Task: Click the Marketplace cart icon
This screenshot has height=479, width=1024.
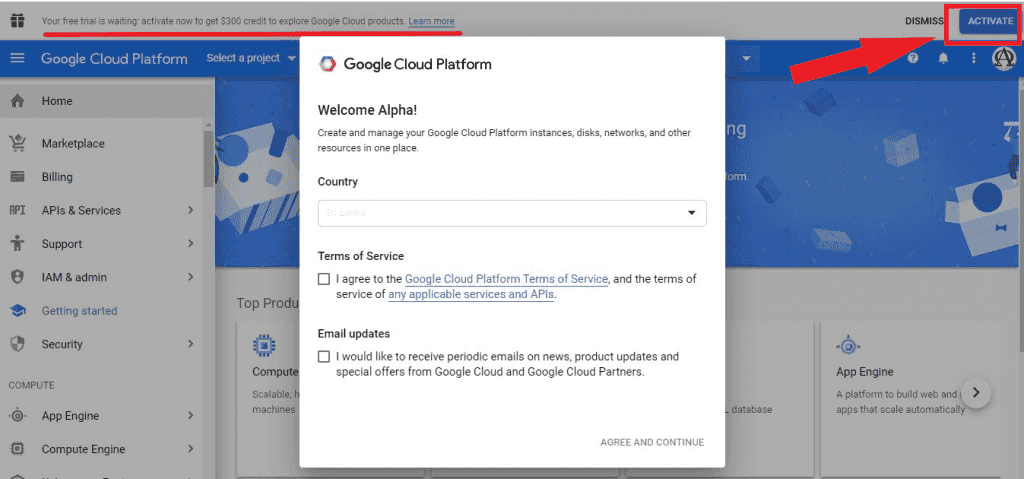Action: click(x=18, y=143)
